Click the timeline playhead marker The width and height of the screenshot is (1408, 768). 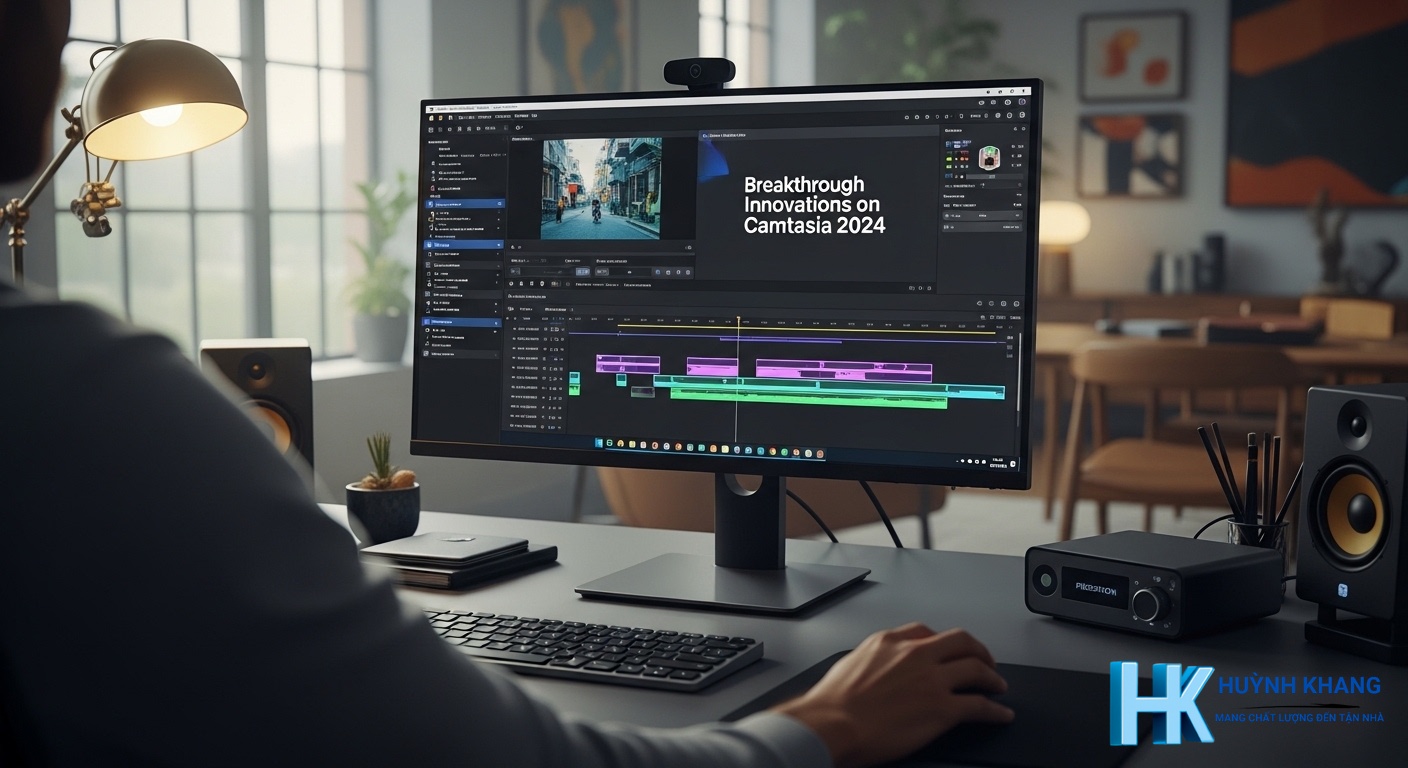click(739, 320)
